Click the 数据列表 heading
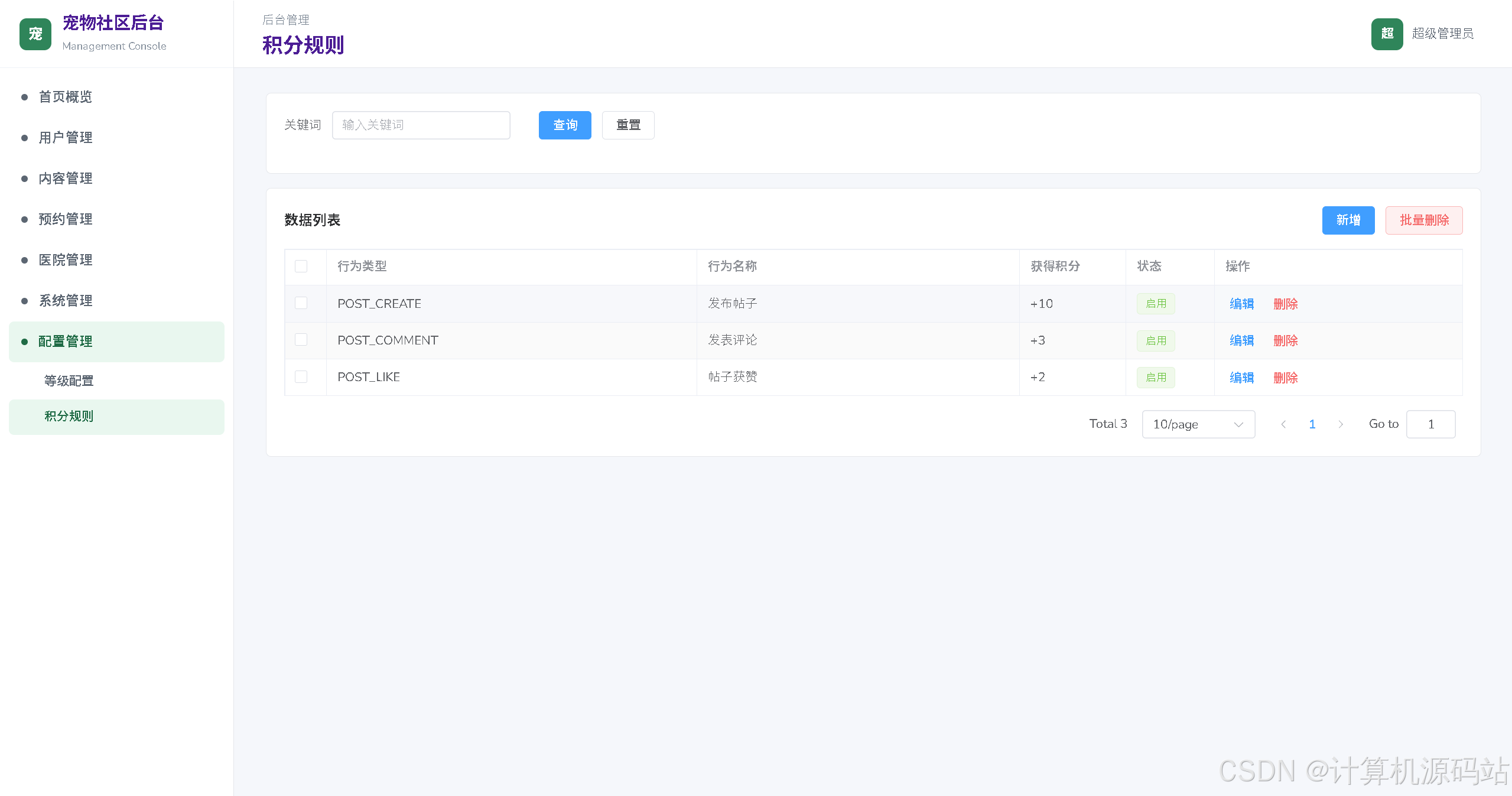Image resolution: width=1512 pixels, height=796 pixels. coord(313,220)
